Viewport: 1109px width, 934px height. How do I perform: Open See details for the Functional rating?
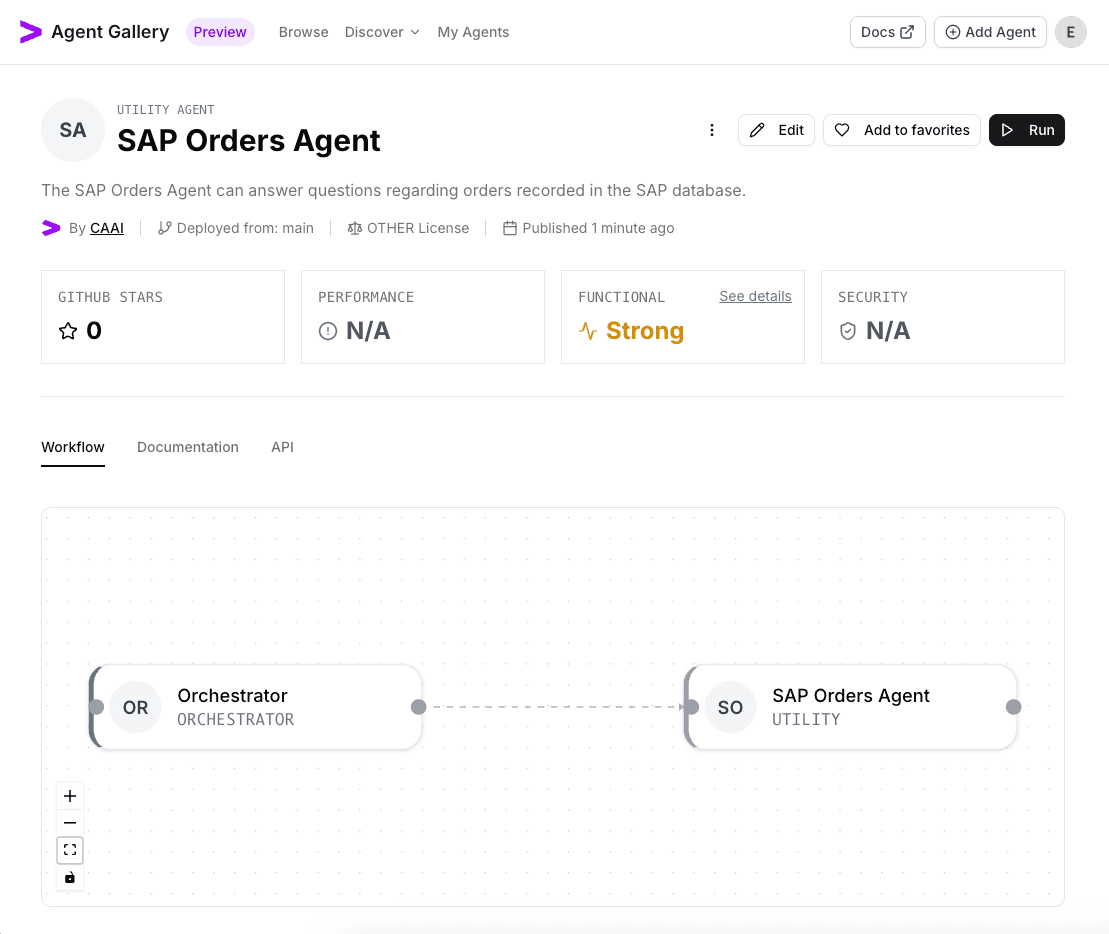[x=755, y=296]
